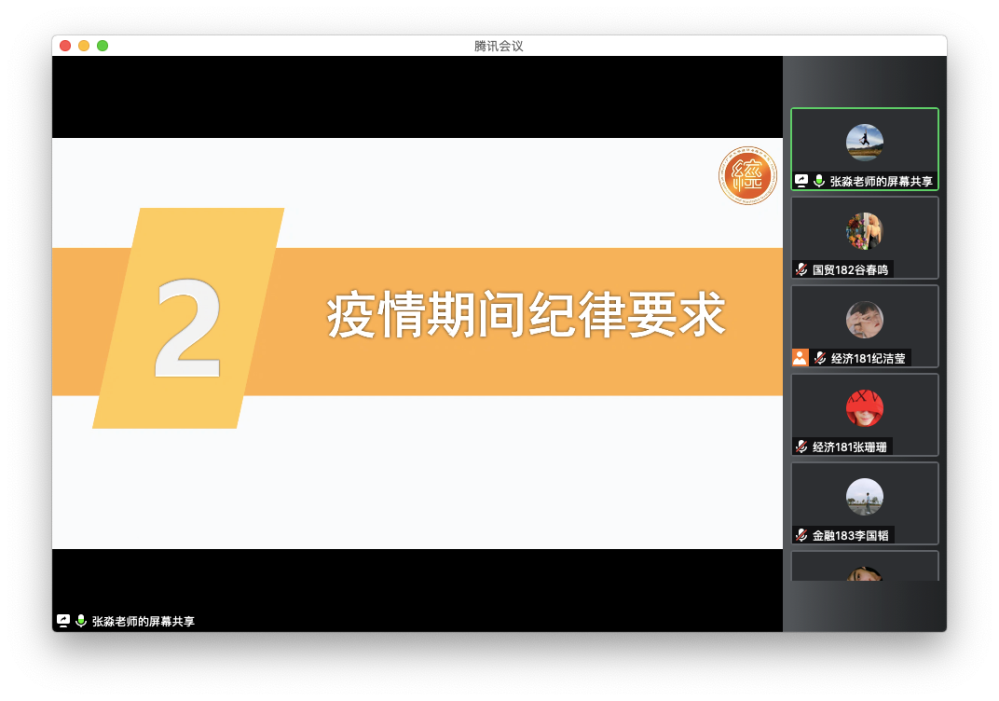Image resolution: width=999 pixels, height=701 pixels.
Task: Select 金融183李国韬 avatar thumbnail
Action: coord(864,497)
